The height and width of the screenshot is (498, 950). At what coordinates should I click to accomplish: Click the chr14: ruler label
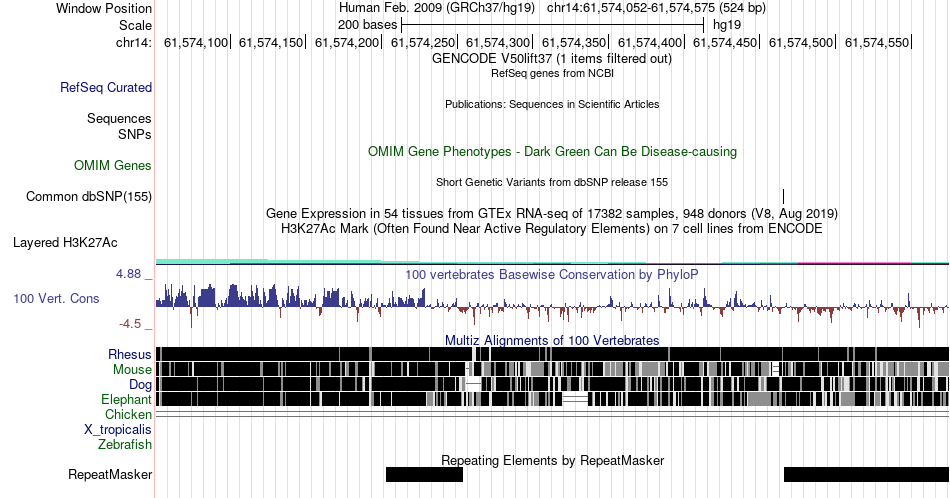click(134, 42)
